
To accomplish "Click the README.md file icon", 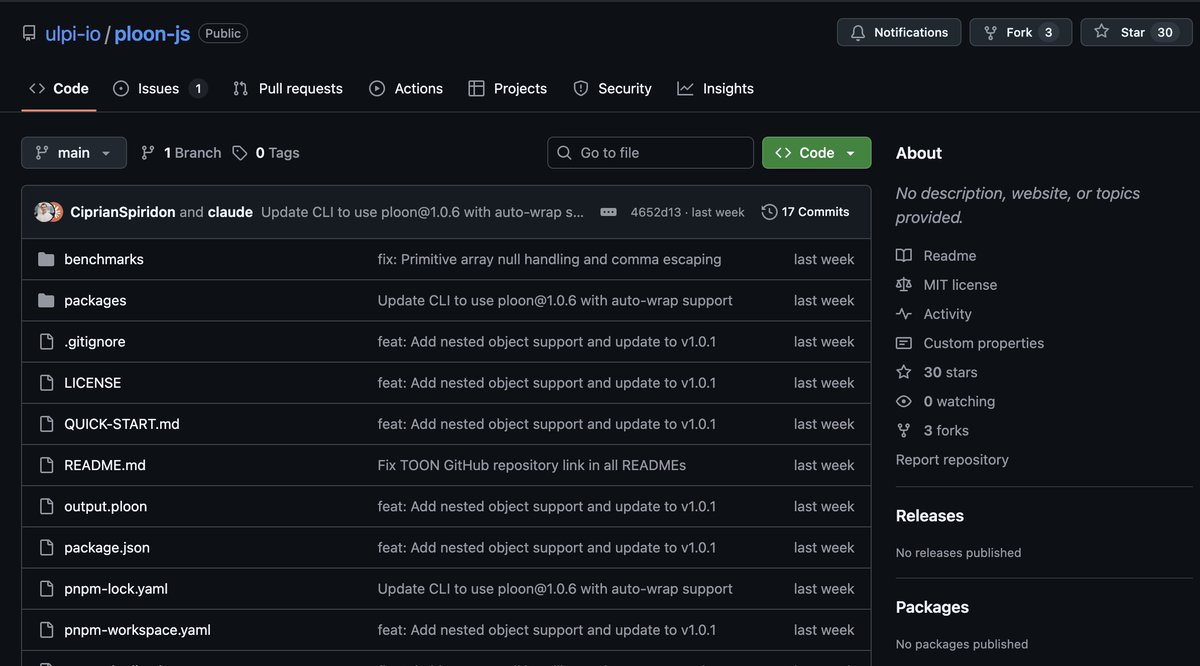I will [46, 465].
